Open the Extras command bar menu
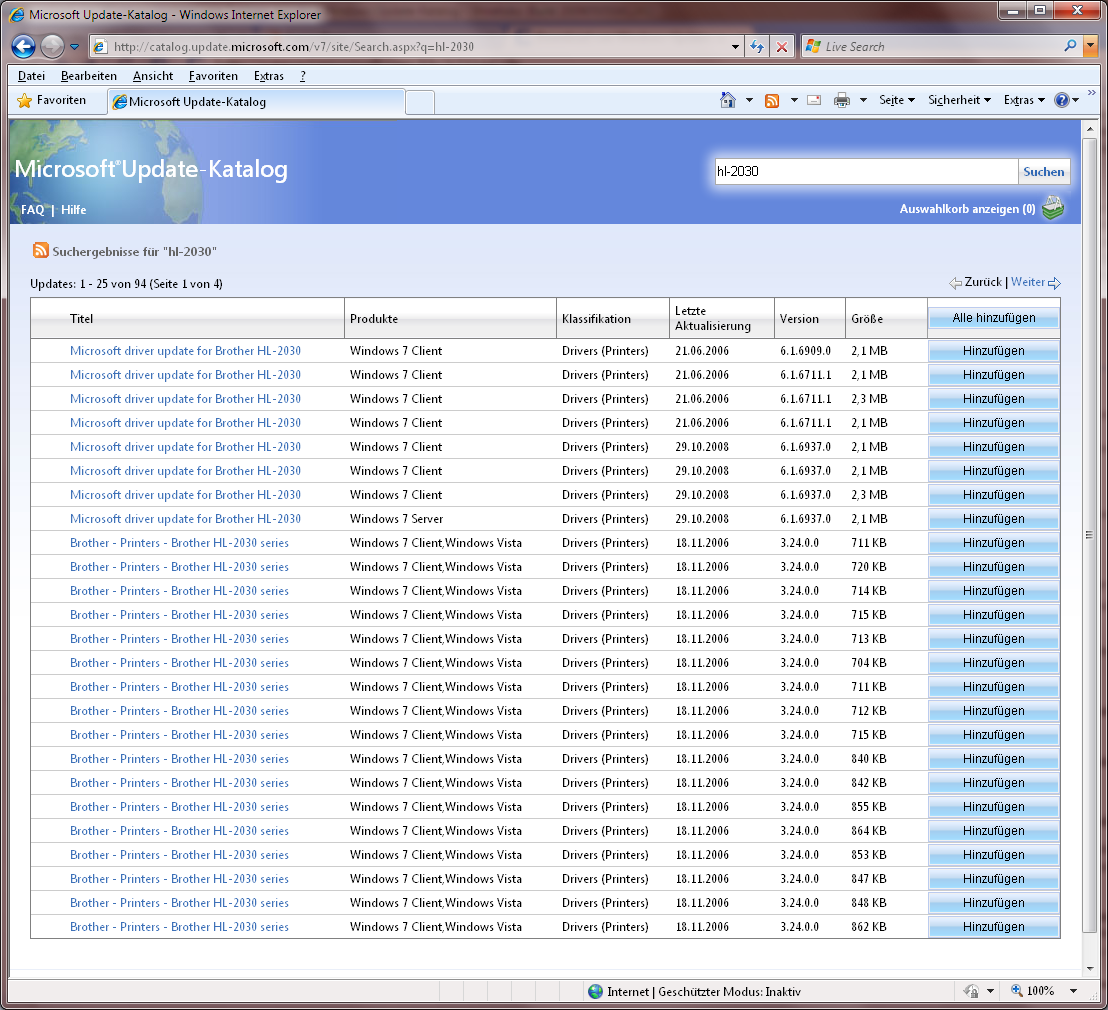The image size is (1108, 1010). [x=1024, y=100]
